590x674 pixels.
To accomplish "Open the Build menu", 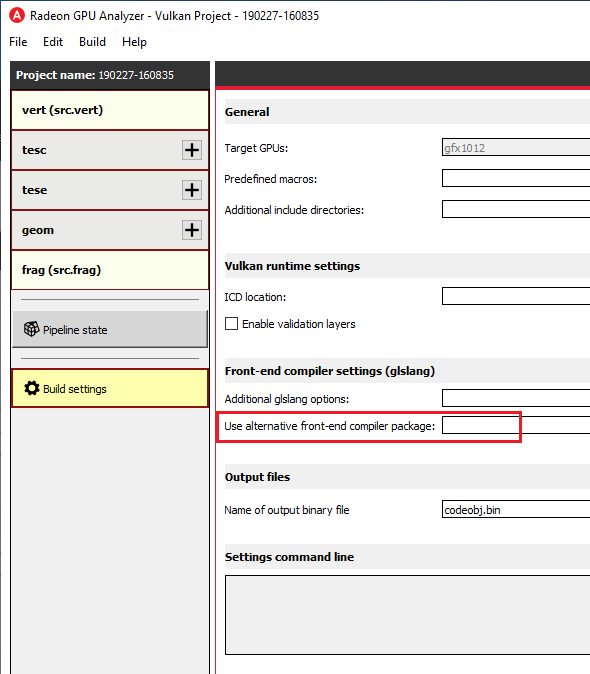I will pyautogui.click(x=92, y=42).
